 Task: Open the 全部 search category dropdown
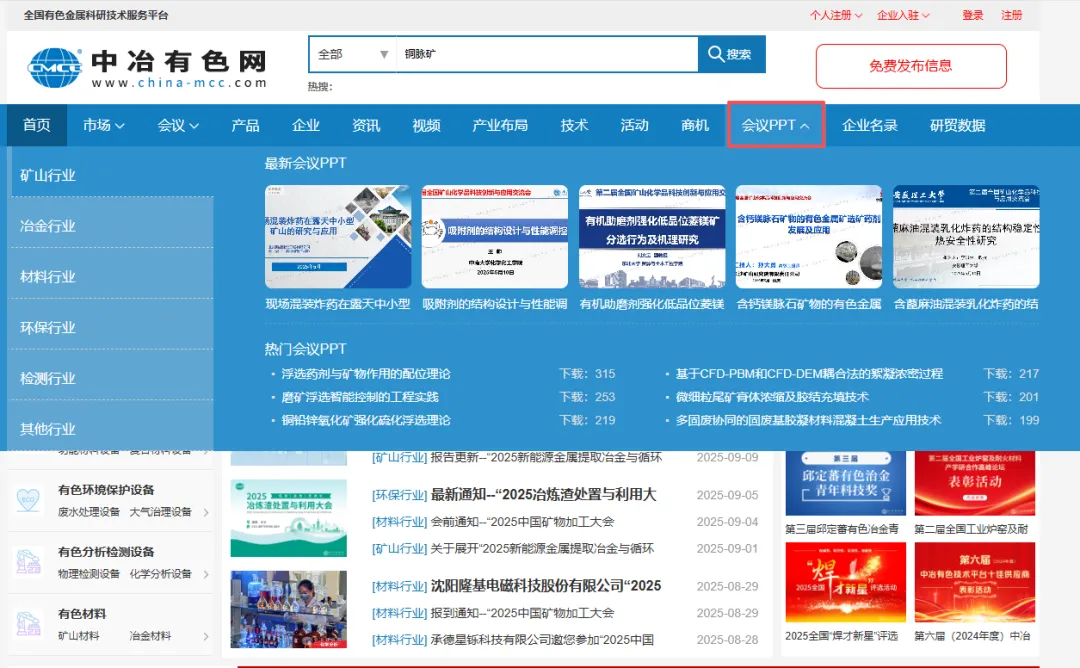click(x=353, y=54)
